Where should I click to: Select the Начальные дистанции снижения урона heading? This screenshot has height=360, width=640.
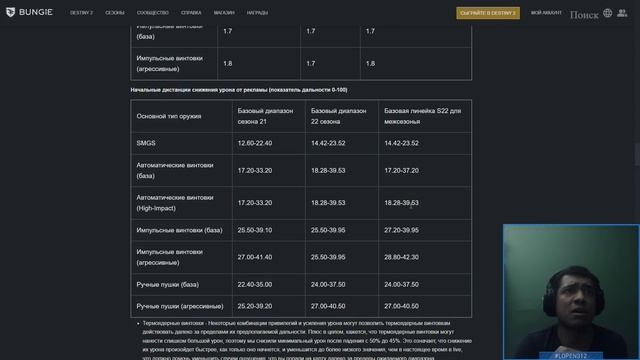click(239, 90)
